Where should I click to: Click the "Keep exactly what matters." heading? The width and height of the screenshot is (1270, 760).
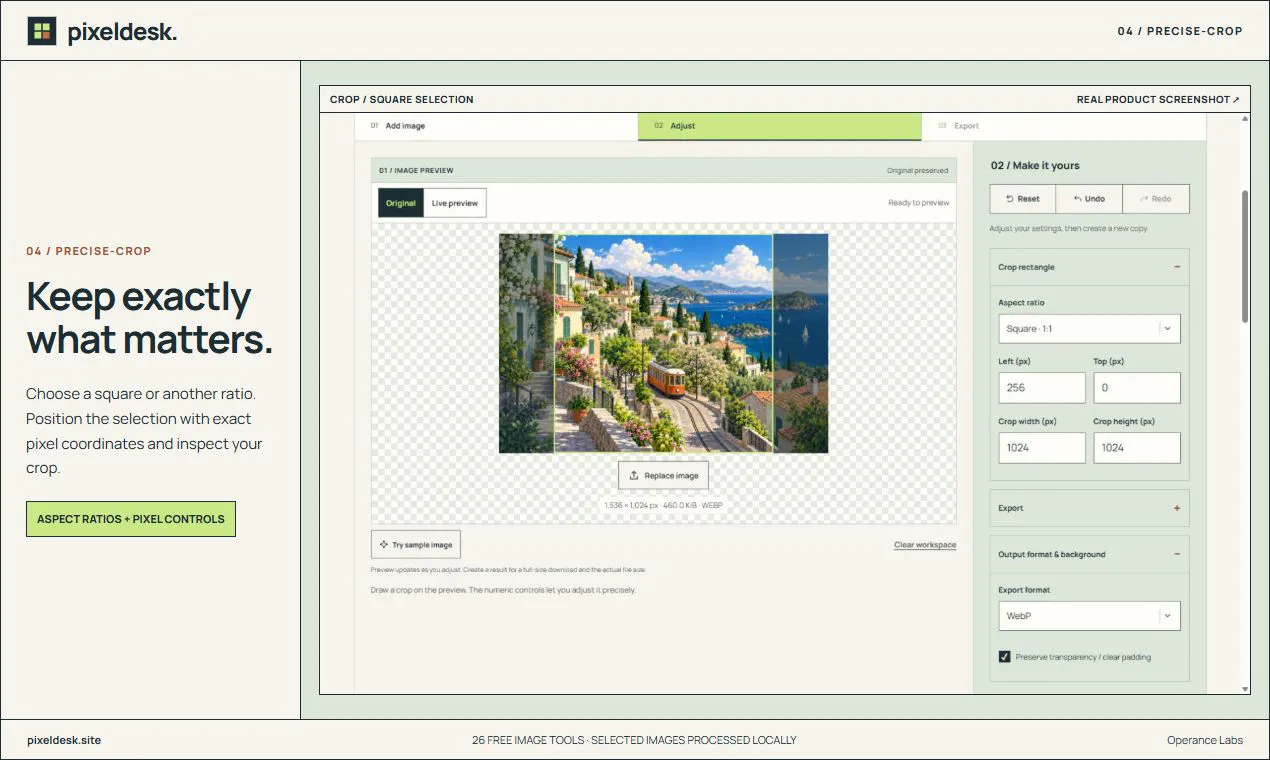[149, 318]
